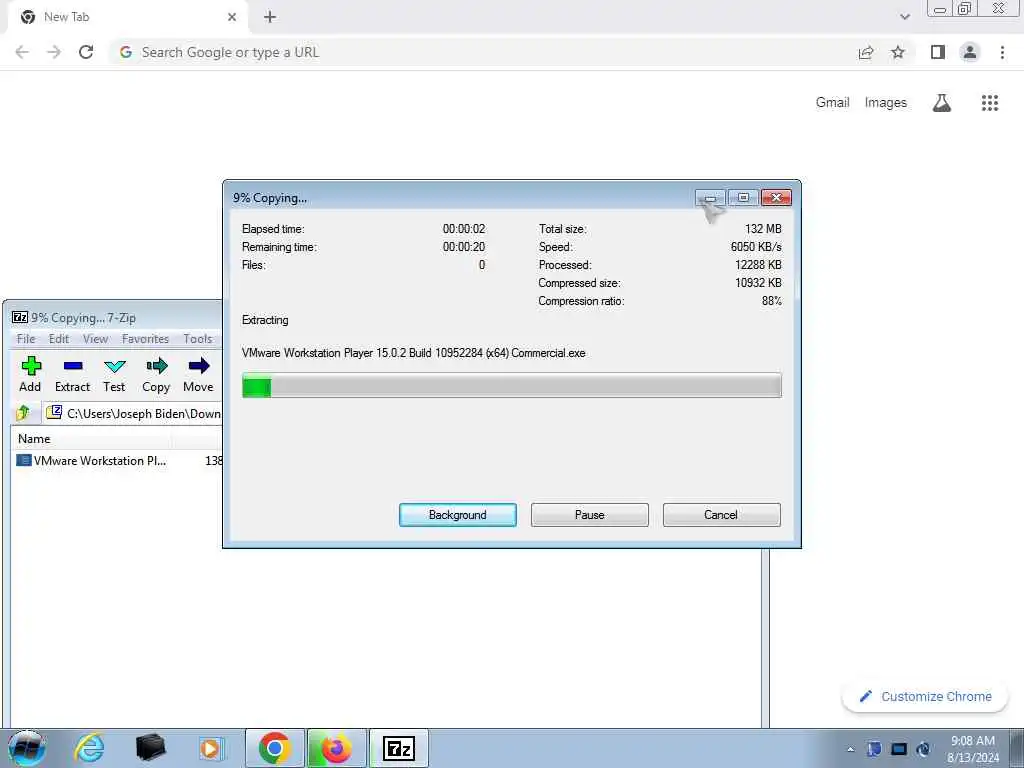Click the taskbar clock showing 9:08 AM
This screenshot has width=1024, height=768.
tap(972, 749)
